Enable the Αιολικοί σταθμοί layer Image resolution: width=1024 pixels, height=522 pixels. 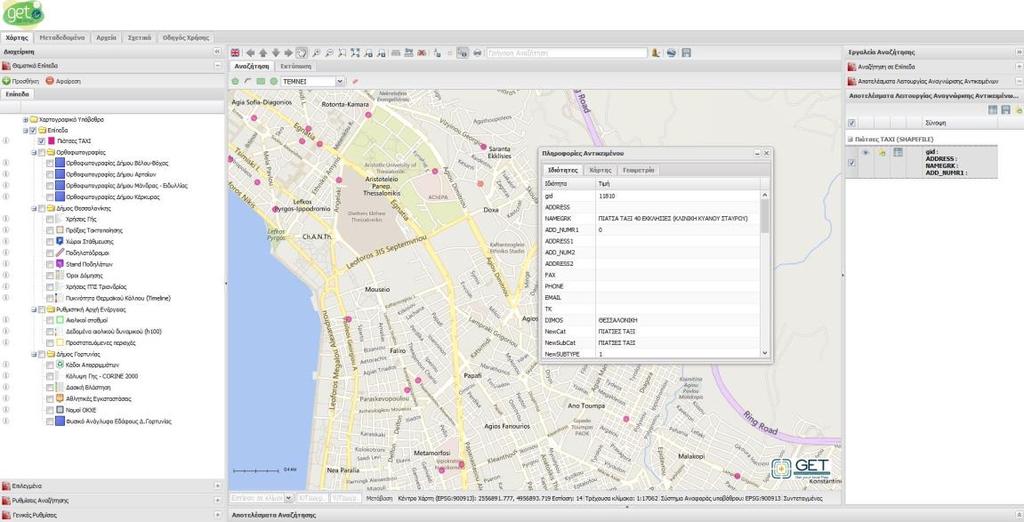click(50, 320)
